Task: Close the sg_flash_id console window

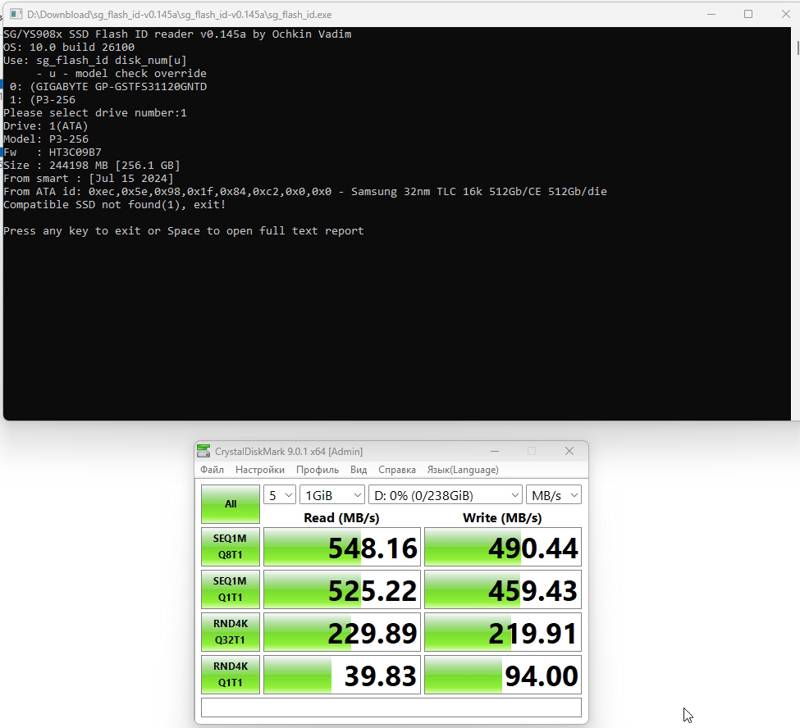Action: coord(783,14)
